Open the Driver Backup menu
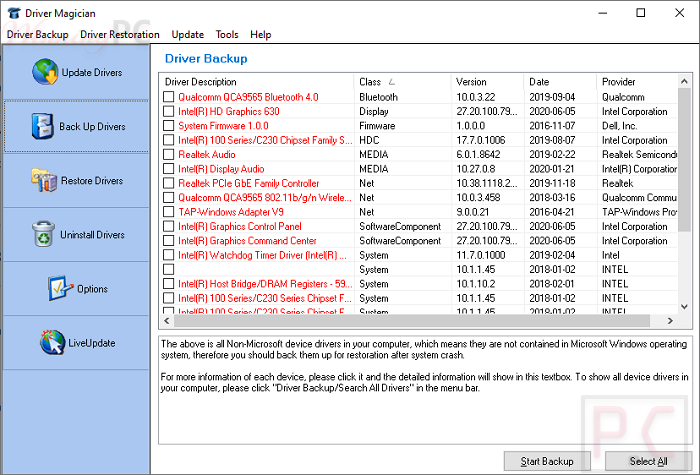The image size is (700, 475). click(38, 34)
